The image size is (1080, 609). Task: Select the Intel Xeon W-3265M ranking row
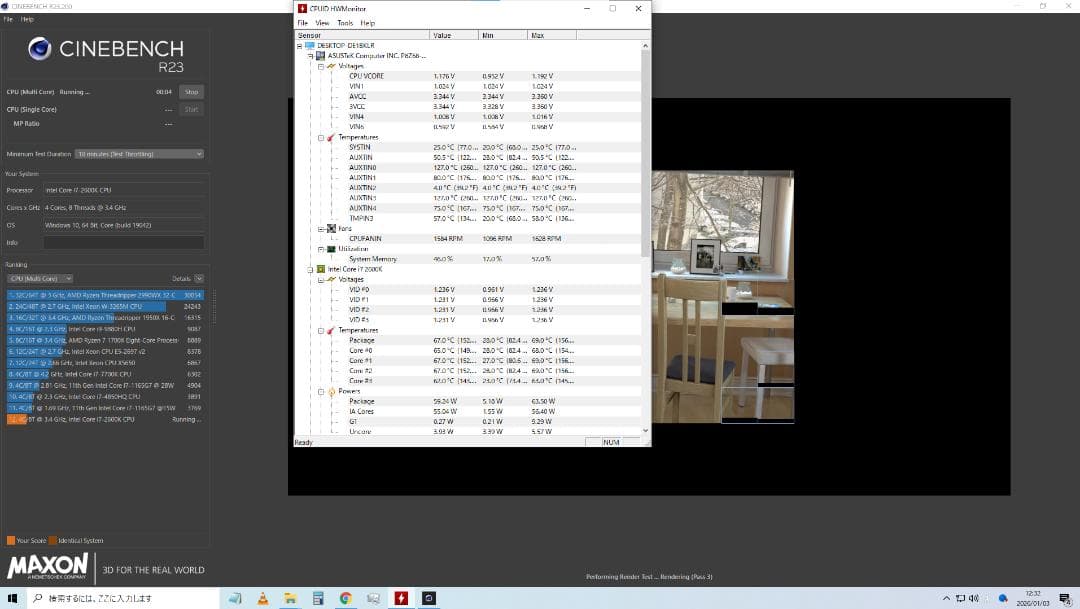pyautogui.click(x=105, y=307)
